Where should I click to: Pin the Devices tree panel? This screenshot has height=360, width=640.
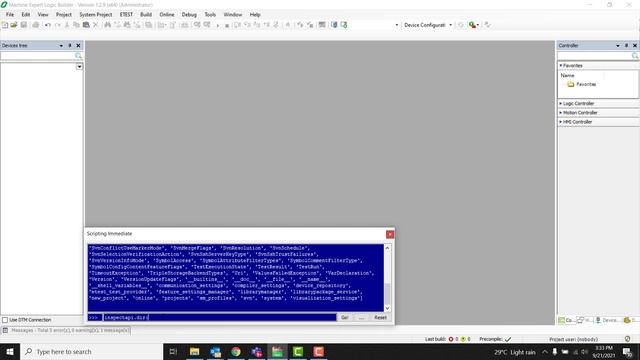(x=70, y=45)
